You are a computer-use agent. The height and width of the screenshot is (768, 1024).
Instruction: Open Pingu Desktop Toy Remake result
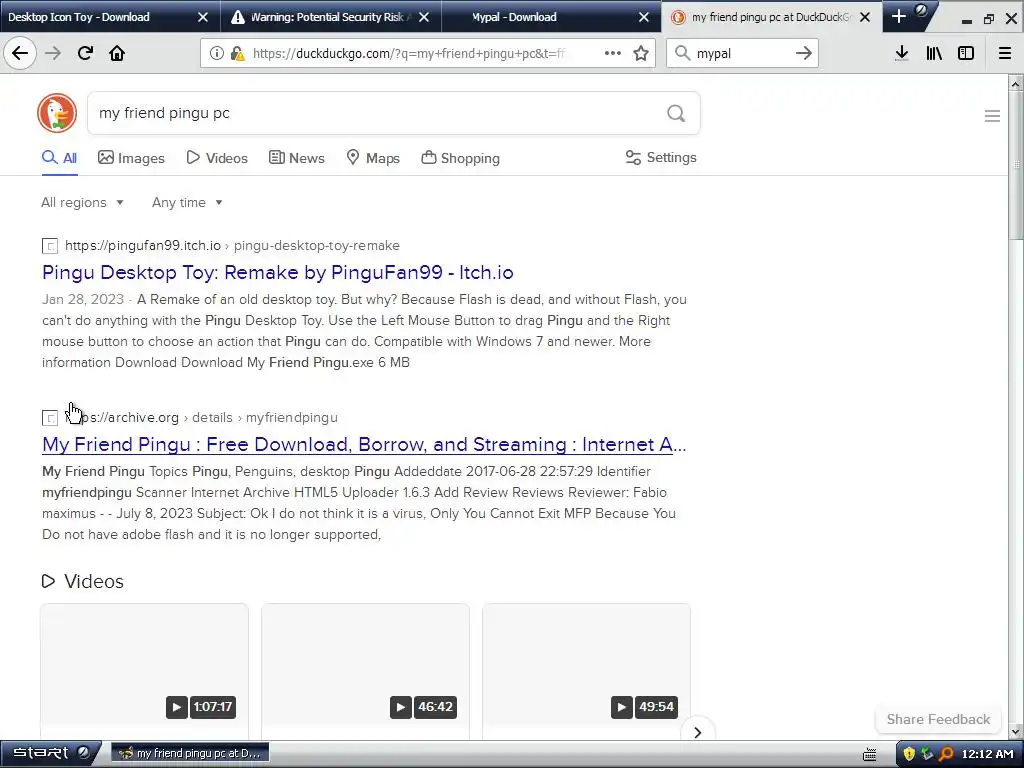(x=278, y=272)
